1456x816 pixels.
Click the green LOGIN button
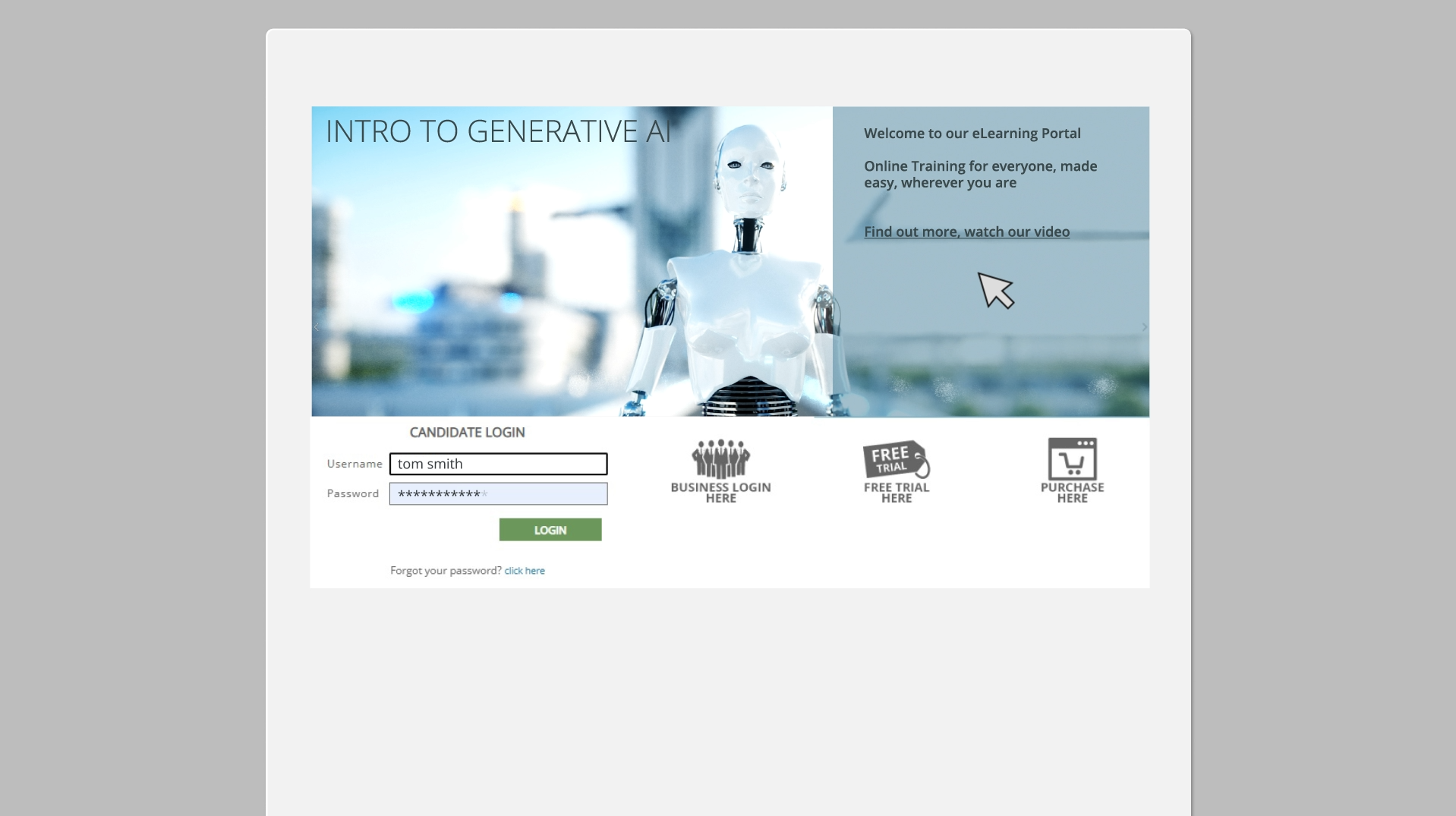tap(550, 530)
